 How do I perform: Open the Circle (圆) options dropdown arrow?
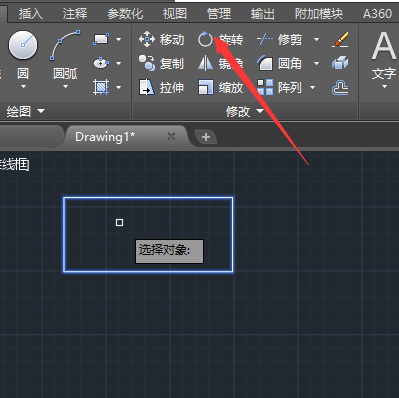(23, 87)
